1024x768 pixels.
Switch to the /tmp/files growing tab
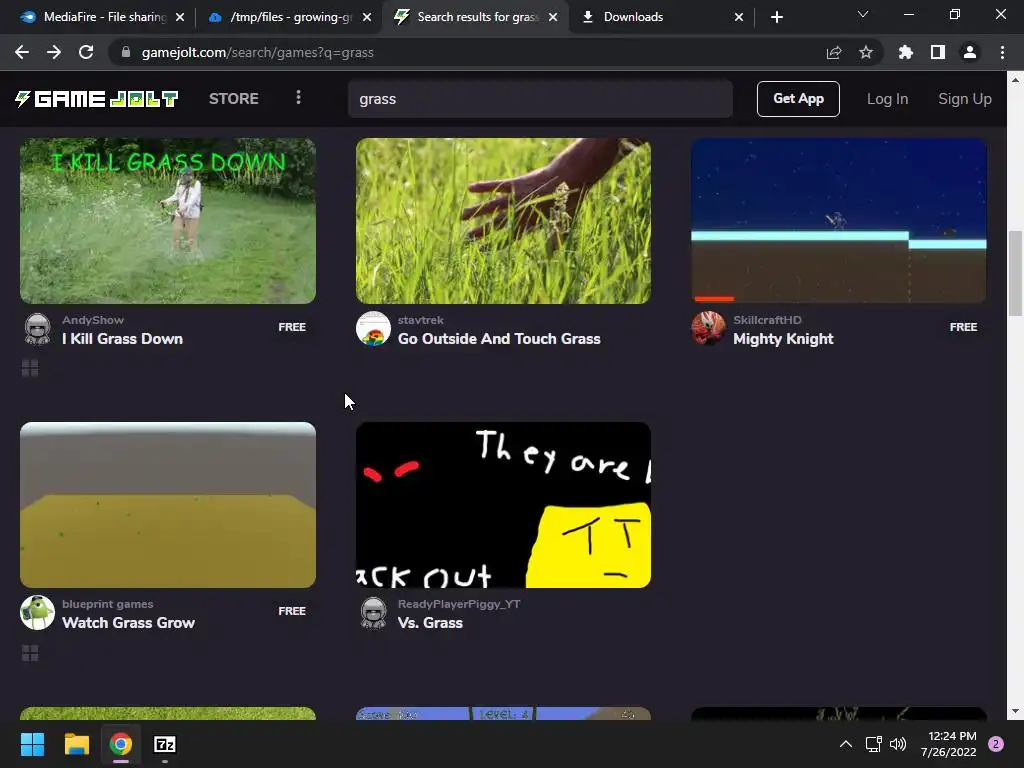point(287,17)
